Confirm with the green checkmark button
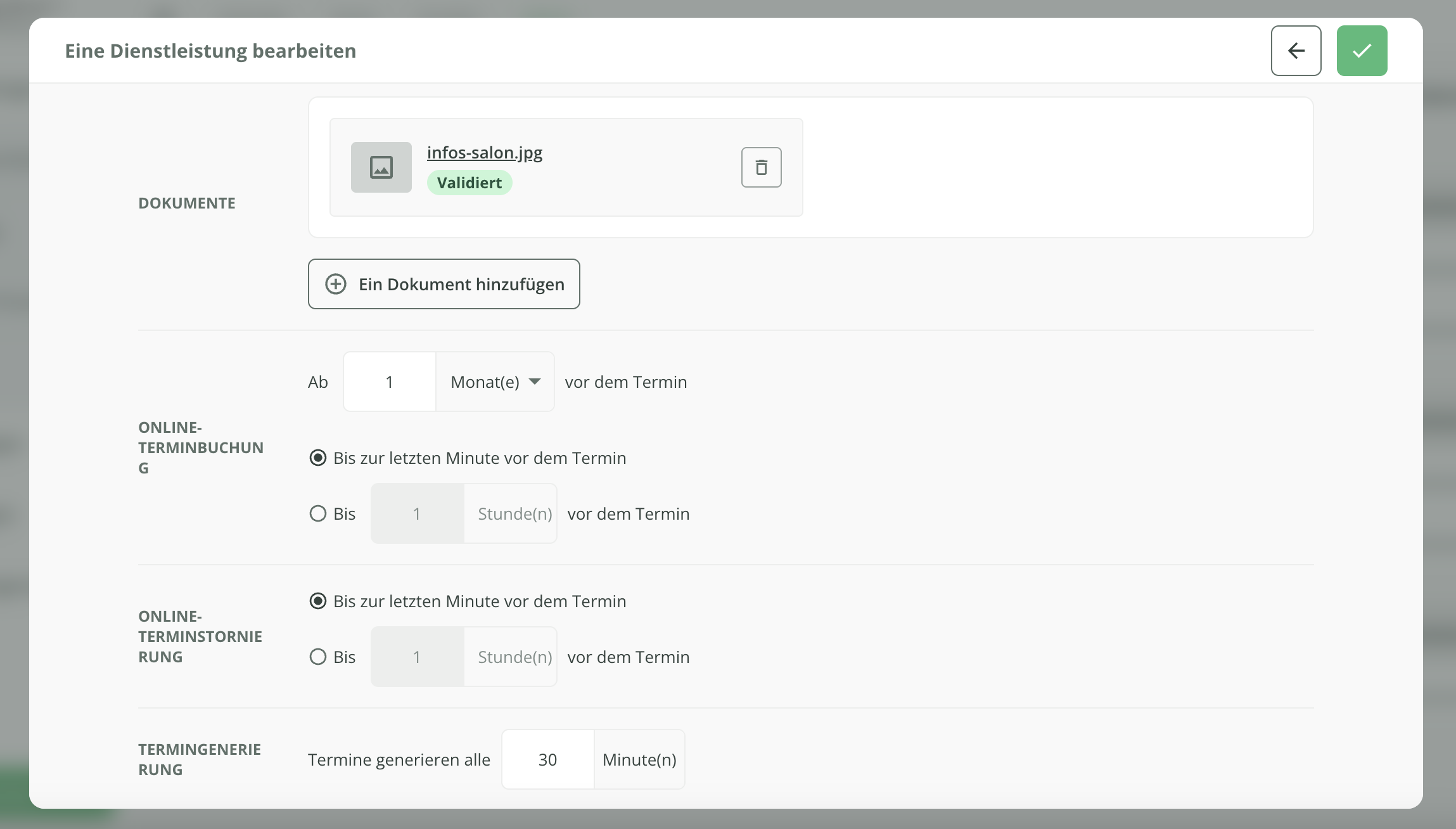The height and width of the screenshot is (829, 1456). 1362,51
